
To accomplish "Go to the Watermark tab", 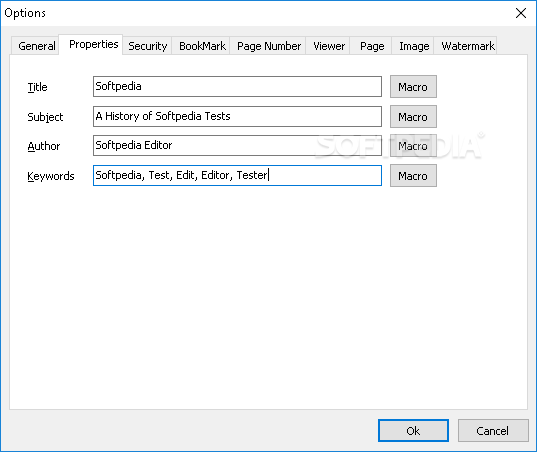I will click(466, 46).
